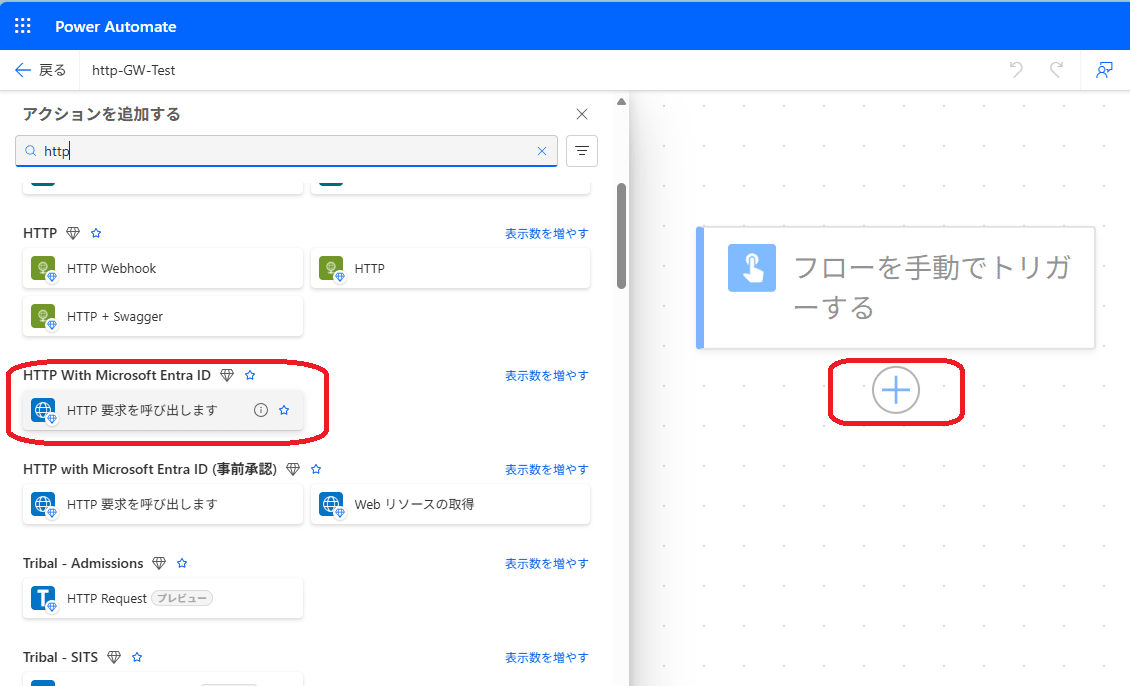The height and width of the screenshot is (686, 1130).
Task: Click premium diamond beside HTTP With Microsoft Entra ID
Action: [227, 375]
